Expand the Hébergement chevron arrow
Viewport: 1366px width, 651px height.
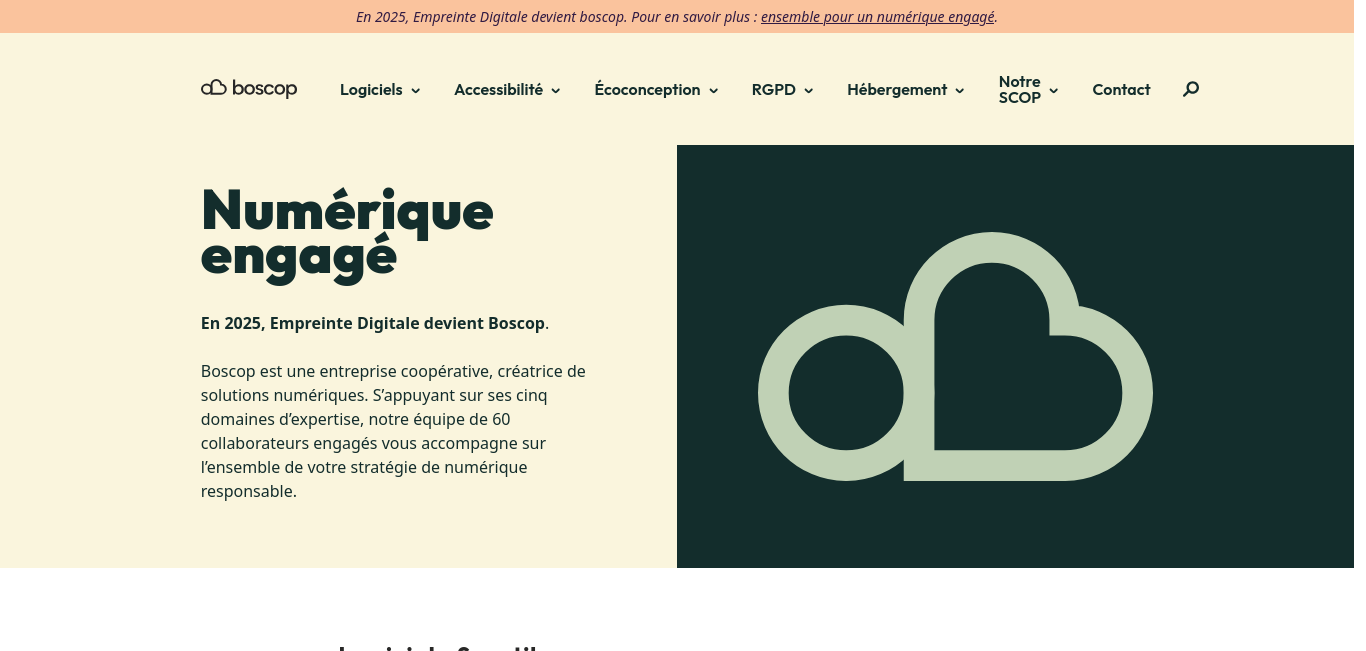(960, 91)
